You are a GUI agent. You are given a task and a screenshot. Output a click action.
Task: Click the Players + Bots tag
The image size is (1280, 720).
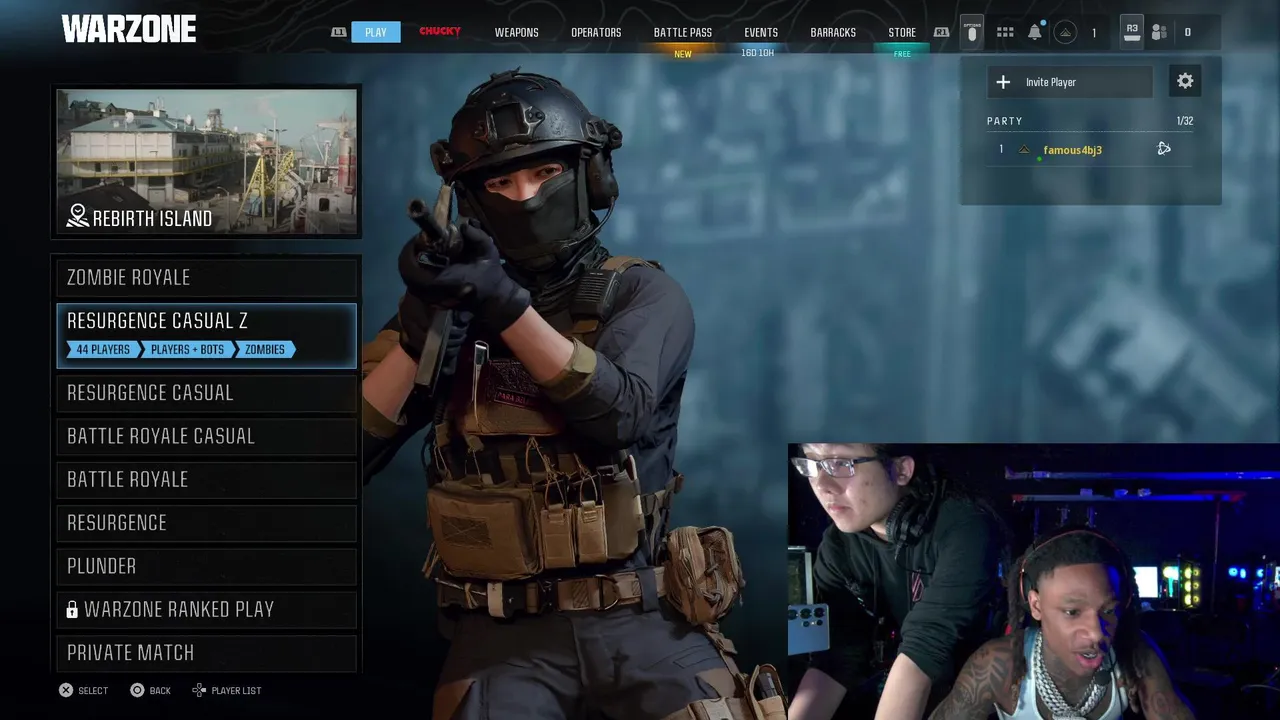(x=187, y=349)
